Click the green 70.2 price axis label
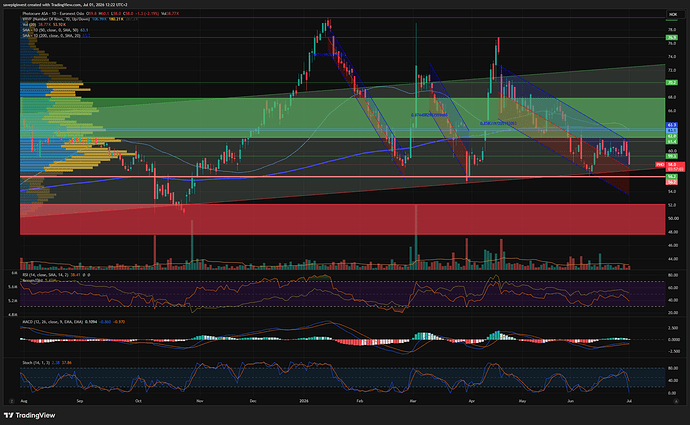Image resolution: width=690 pixels, height=425 pixels. 672,82
